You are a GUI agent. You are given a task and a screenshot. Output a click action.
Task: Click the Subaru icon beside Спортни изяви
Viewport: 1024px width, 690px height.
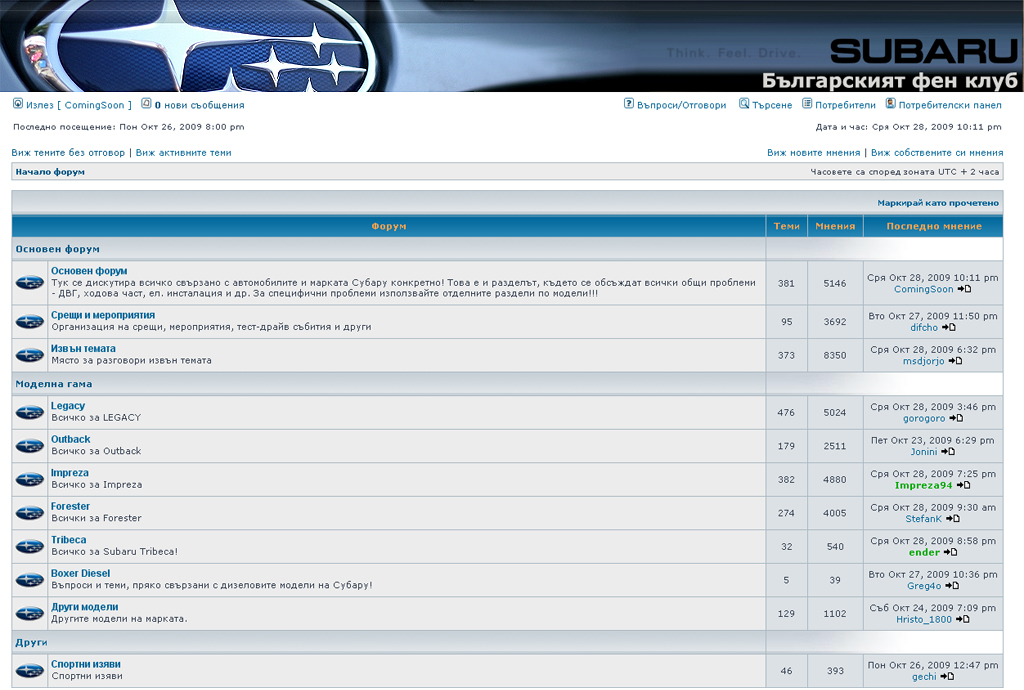[x=29, y=670]
